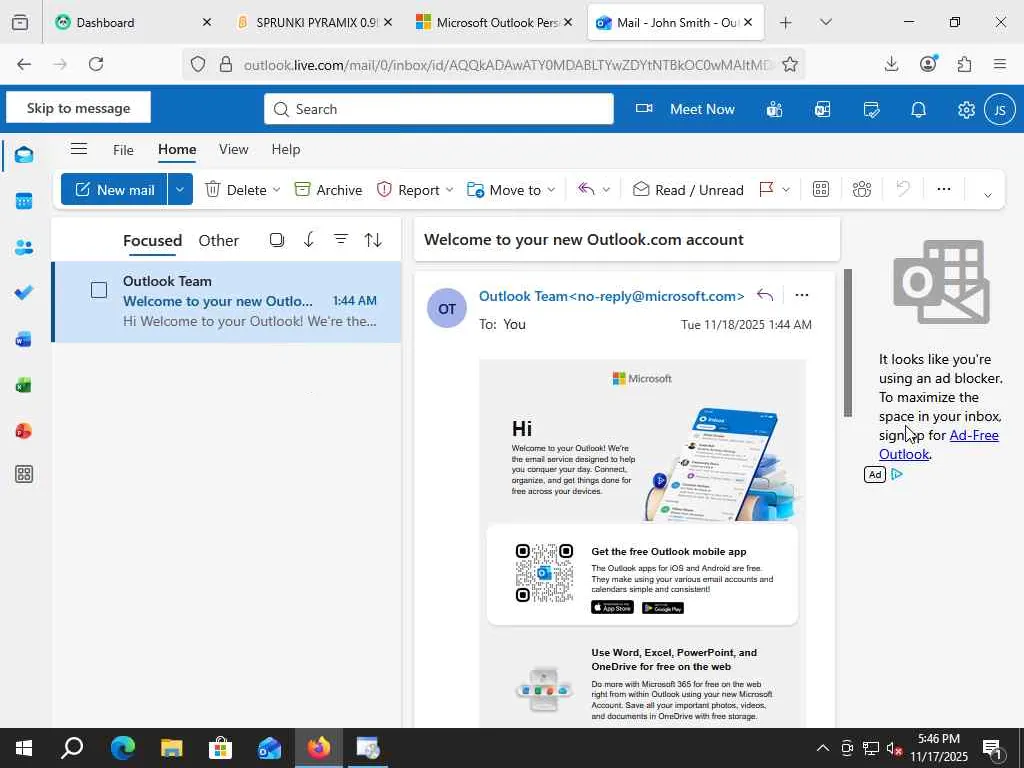Collapse the ribbon with the chevron
Viewport: 1024px width, 768px height.
987,195
